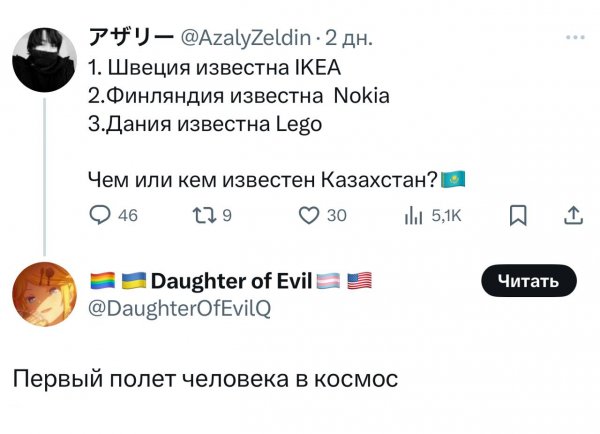600x434 pixels.
Task: Click the reply text about space flight
Action: tap(205, 380)
